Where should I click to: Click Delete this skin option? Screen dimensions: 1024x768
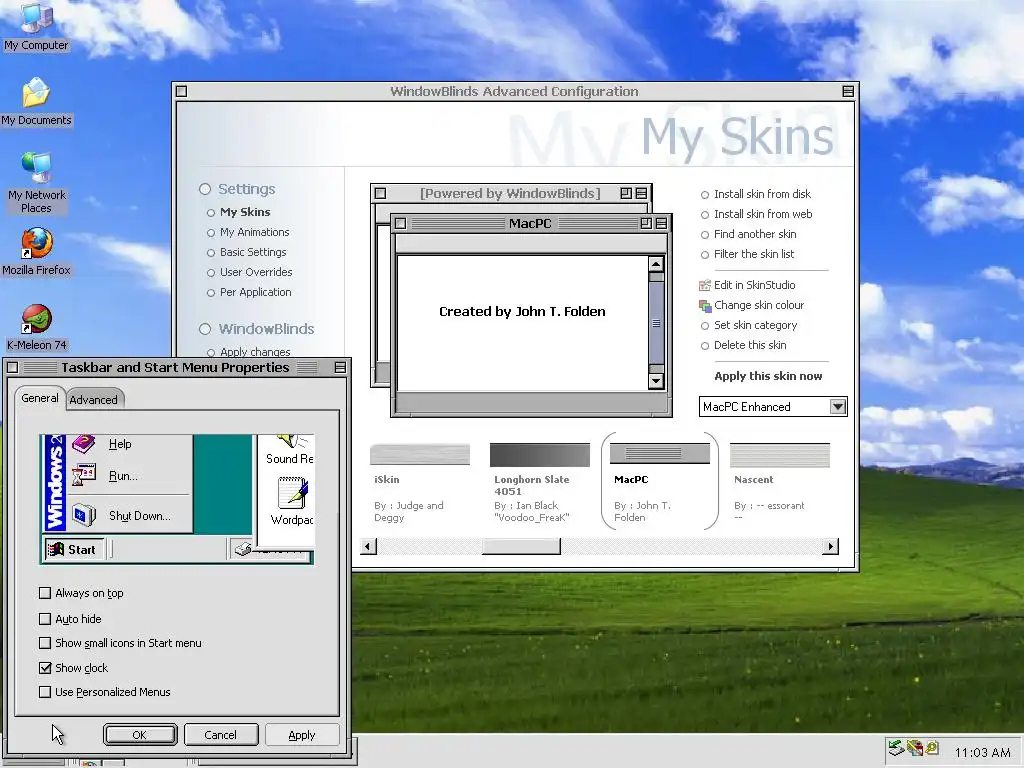744,345
